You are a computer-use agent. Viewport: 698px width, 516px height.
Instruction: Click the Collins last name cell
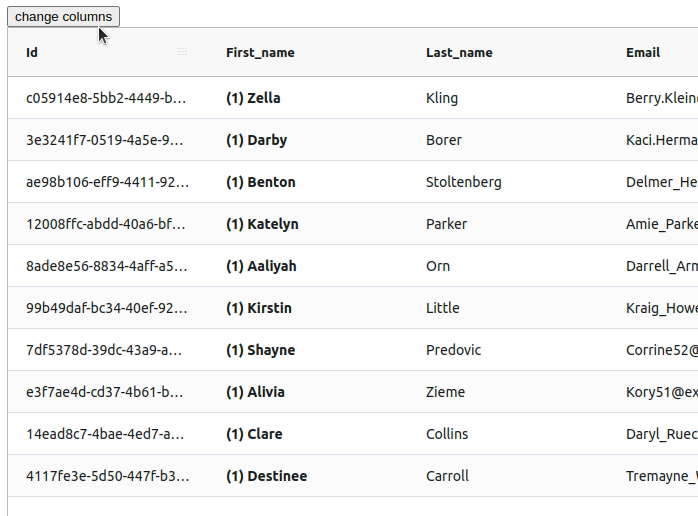[x=508, y=434]
